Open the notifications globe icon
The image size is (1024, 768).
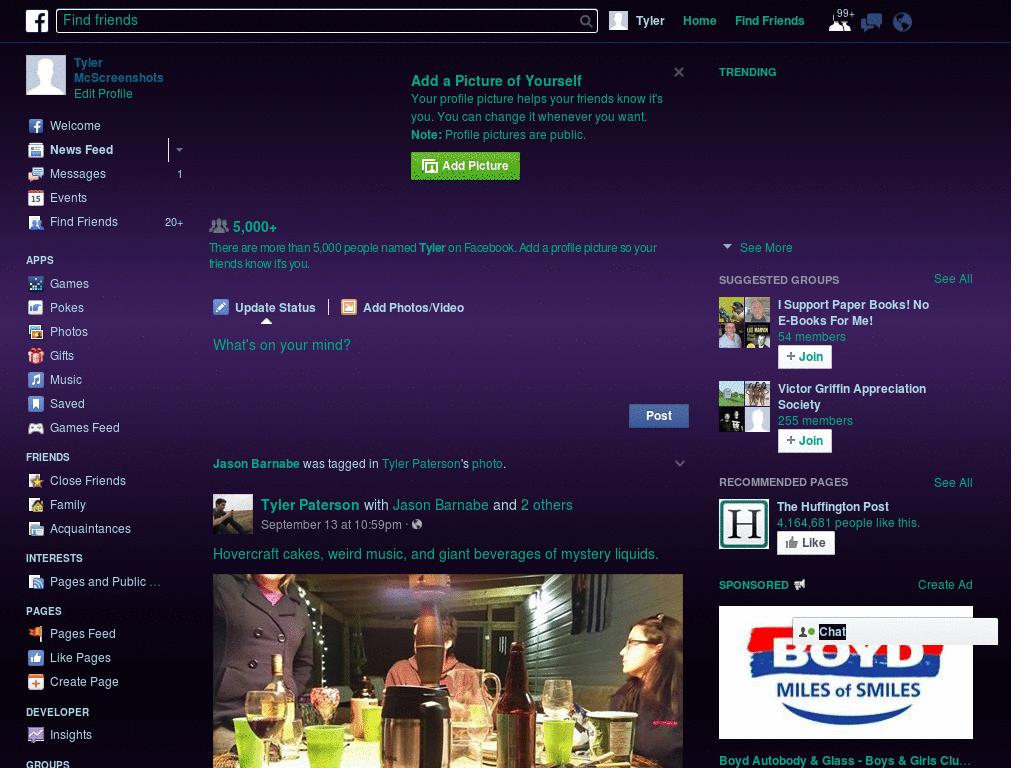point(902,22)
